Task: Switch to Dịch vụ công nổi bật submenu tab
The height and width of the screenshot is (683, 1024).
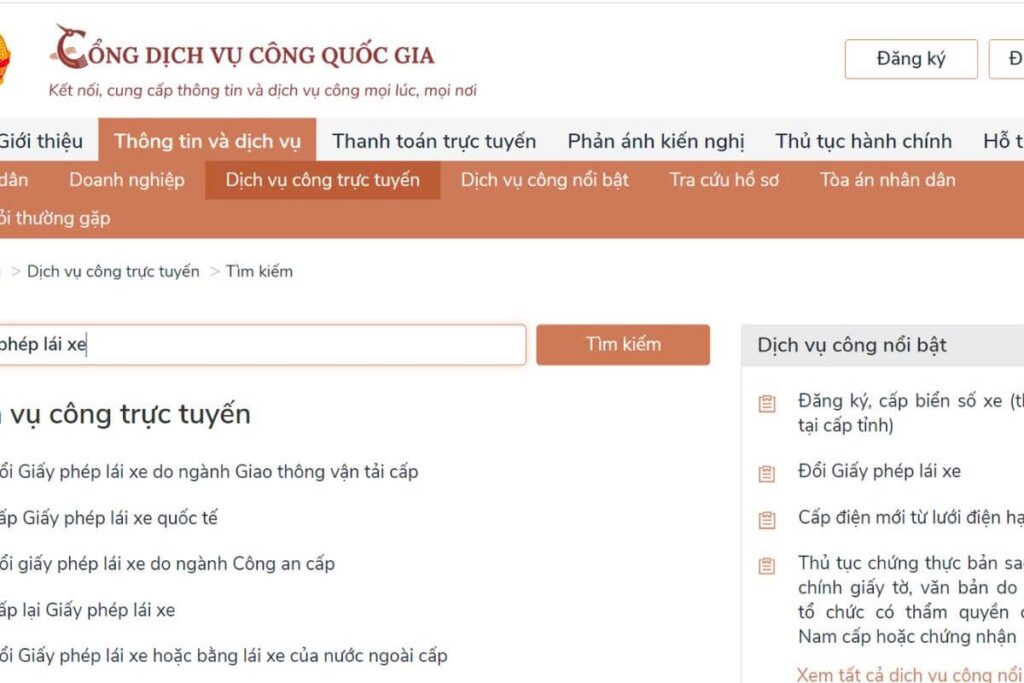Action: click(545, 180)
